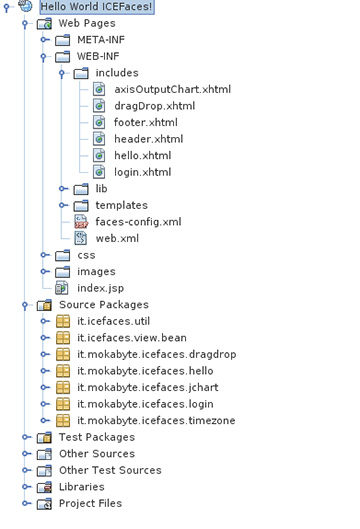Click the Test Packages folder icon
360x529 pixels.
[x=44, y=438]
